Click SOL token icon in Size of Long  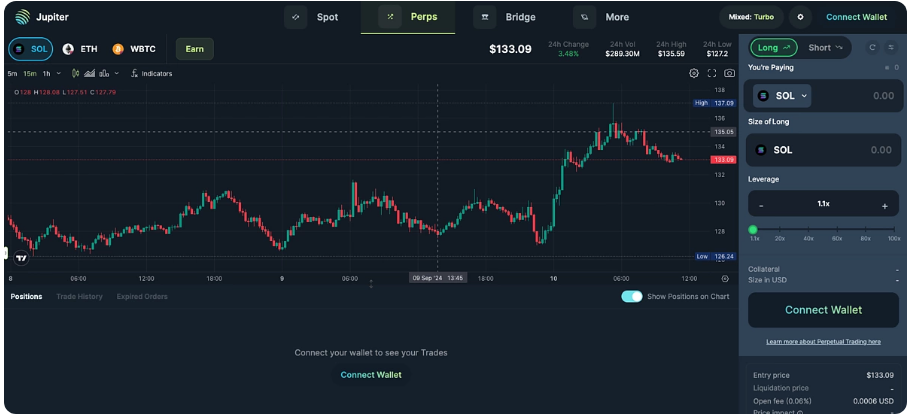click(761, 150)
